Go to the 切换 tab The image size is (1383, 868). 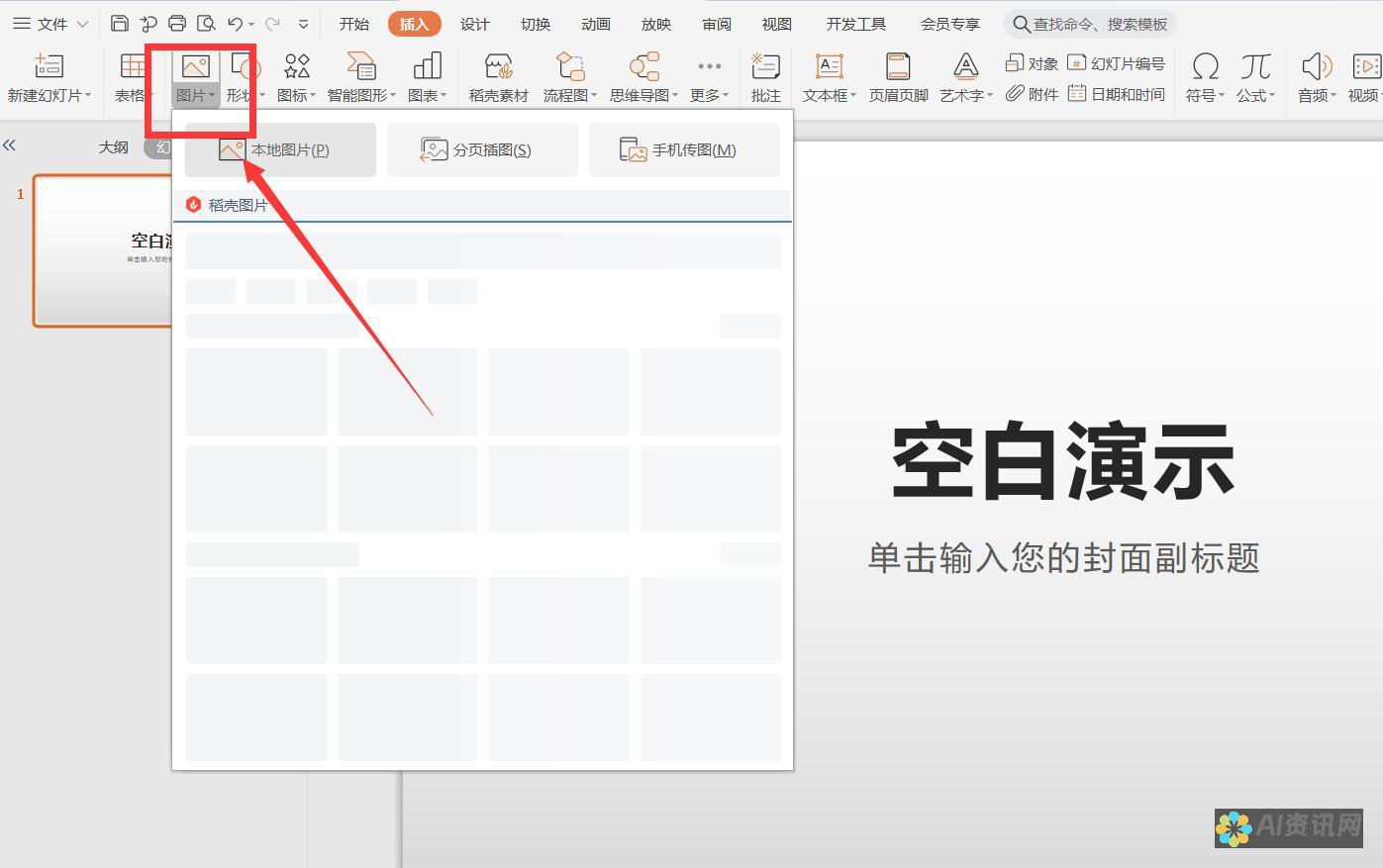coord(535,24)
